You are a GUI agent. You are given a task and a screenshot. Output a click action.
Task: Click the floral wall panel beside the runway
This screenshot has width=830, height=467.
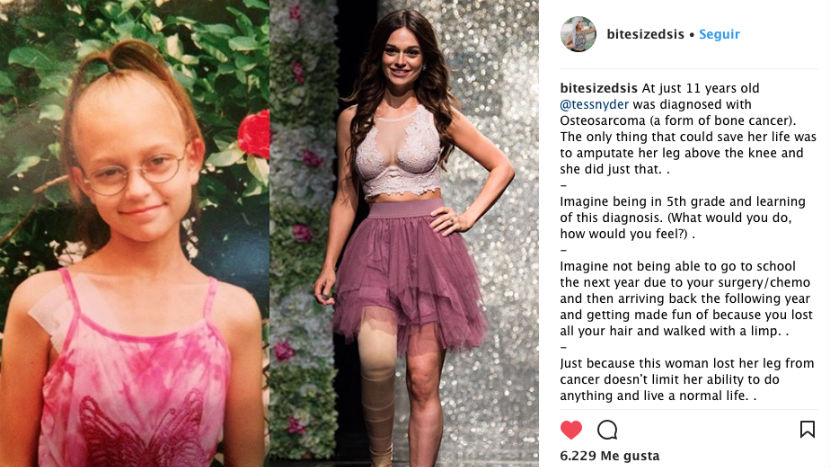click(x=304, y=234)
